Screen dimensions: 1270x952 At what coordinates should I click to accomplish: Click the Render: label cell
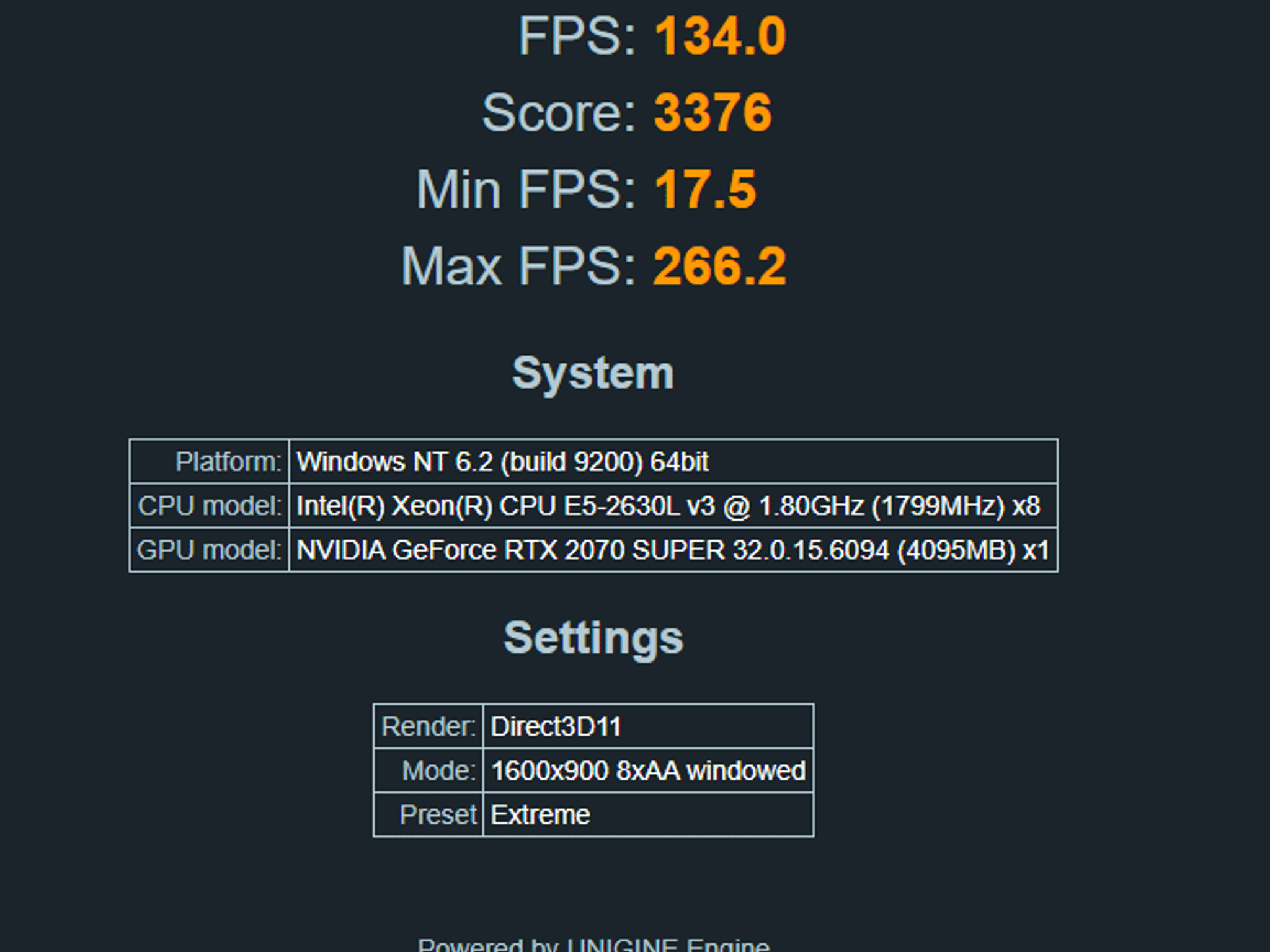point(429,726)
